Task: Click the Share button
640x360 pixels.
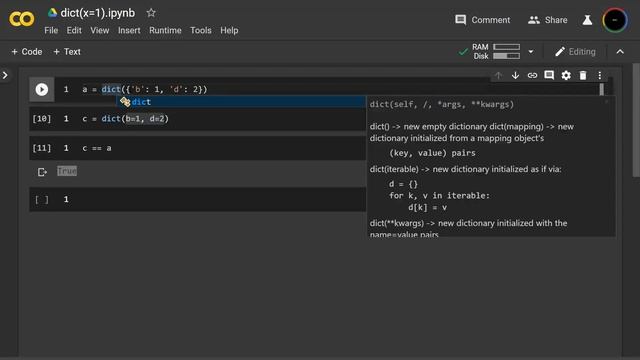Action: point(547,20)
